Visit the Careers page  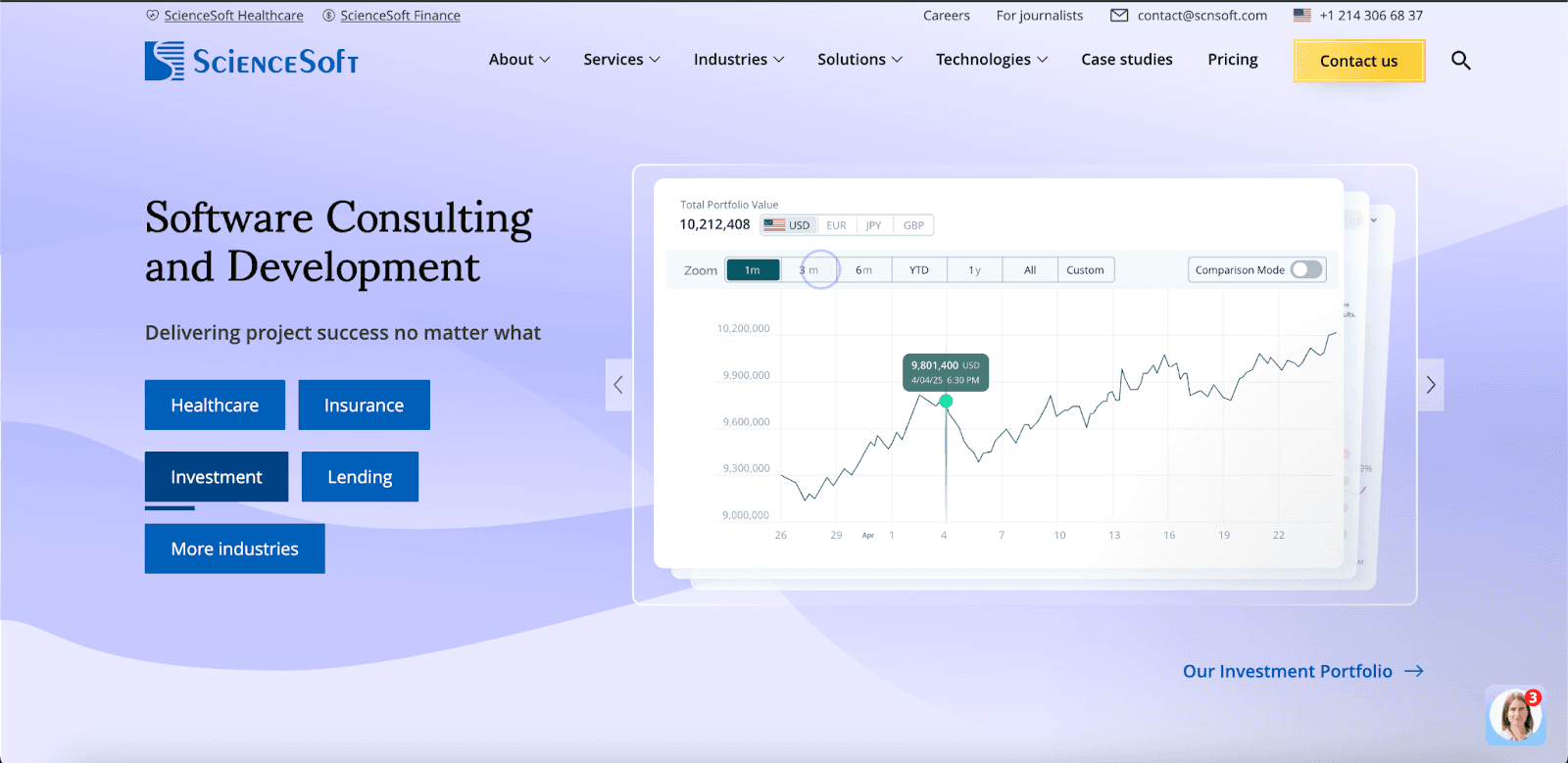point(947,16)
